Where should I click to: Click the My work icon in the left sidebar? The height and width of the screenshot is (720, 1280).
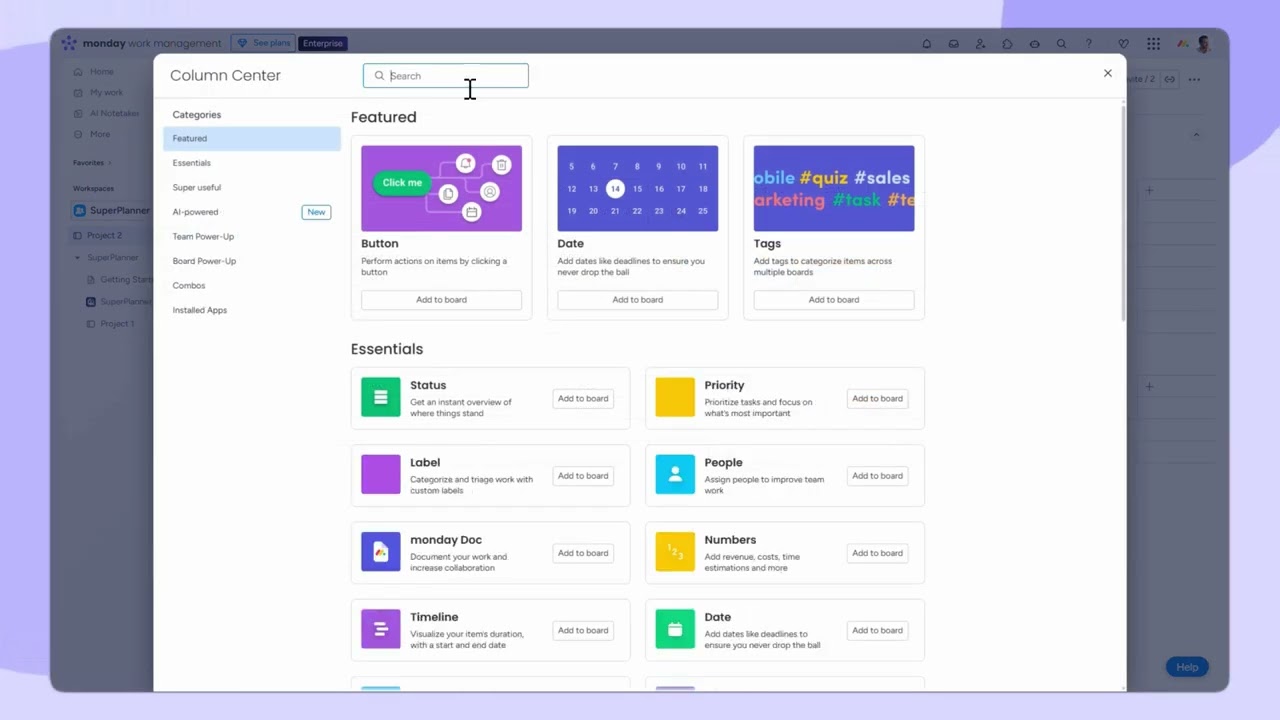pyautogui.click(x=78, y=93)
